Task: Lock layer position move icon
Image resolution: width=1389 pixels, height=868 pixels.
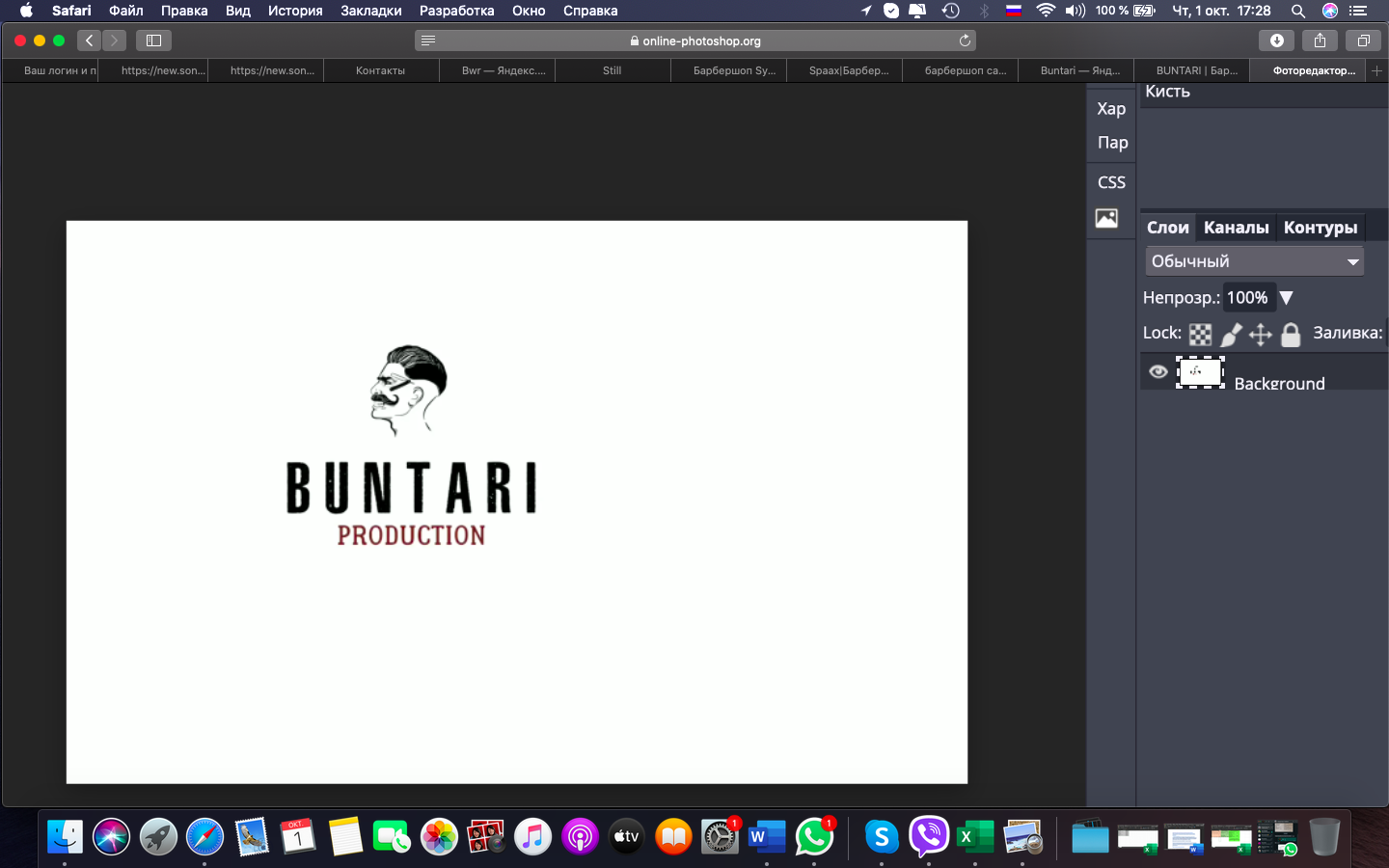Action: 1260,335
